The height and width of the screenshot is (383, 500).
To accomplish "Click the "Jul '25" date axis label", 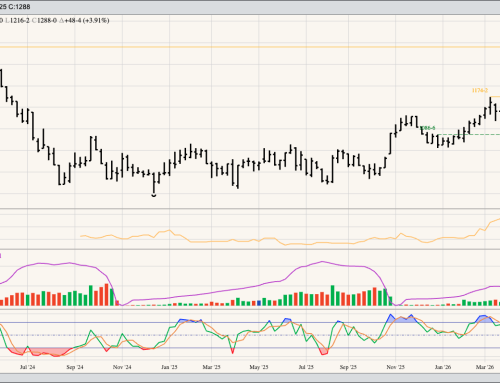I will coord(306,367).
